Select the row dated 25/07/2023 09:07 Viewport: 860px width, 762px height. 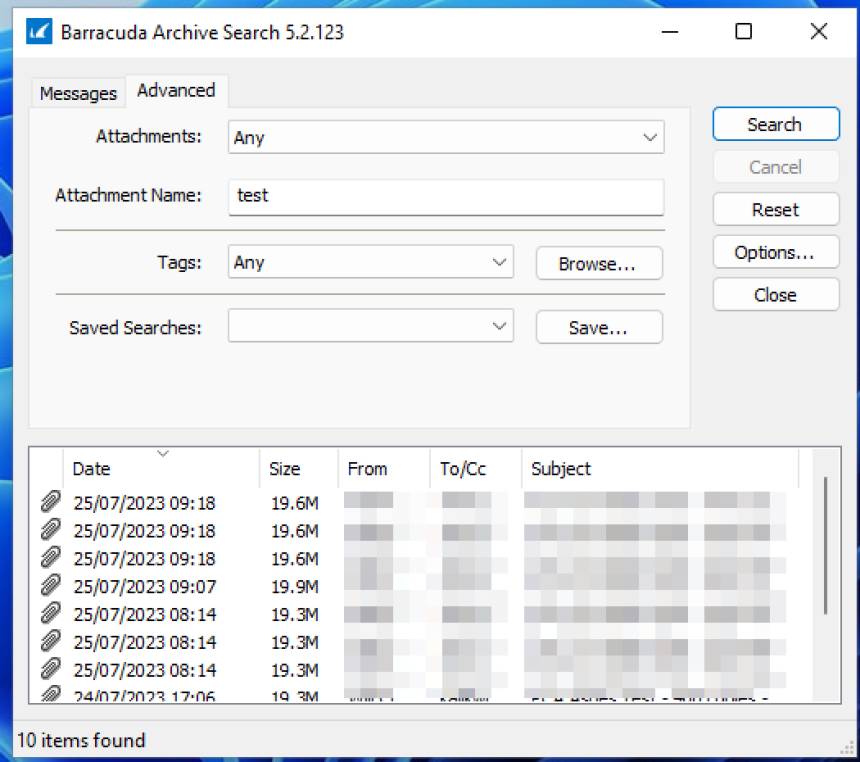click(415, 586)
